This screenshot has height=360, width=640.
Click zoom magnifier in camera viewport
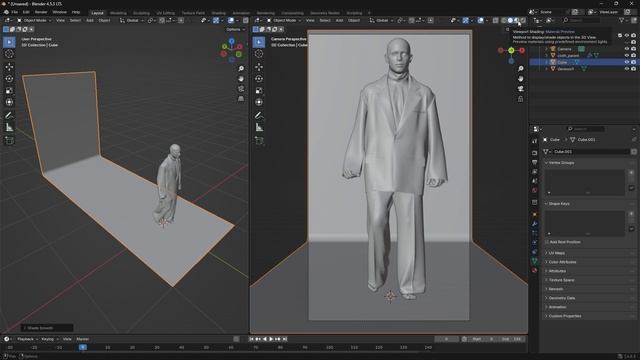(520, 69)
